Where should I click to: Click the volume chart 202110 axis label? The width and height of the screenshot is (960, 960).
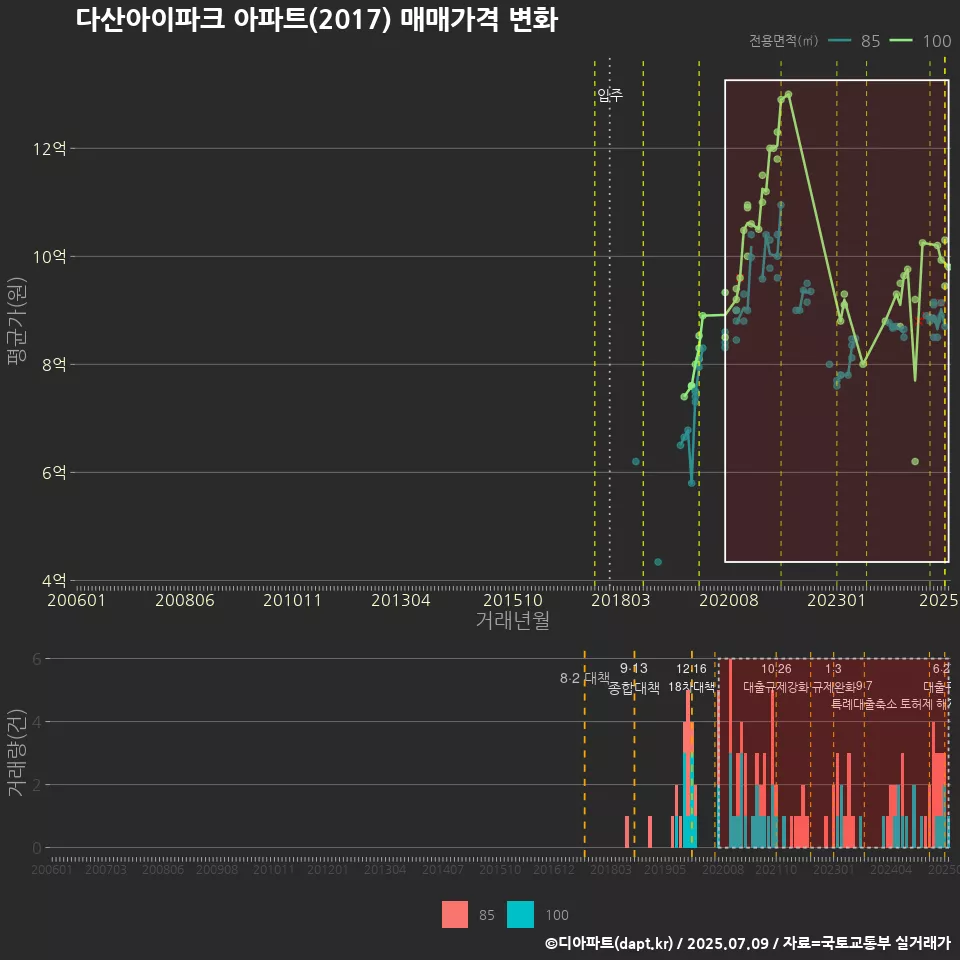click(x=776, y=869)
